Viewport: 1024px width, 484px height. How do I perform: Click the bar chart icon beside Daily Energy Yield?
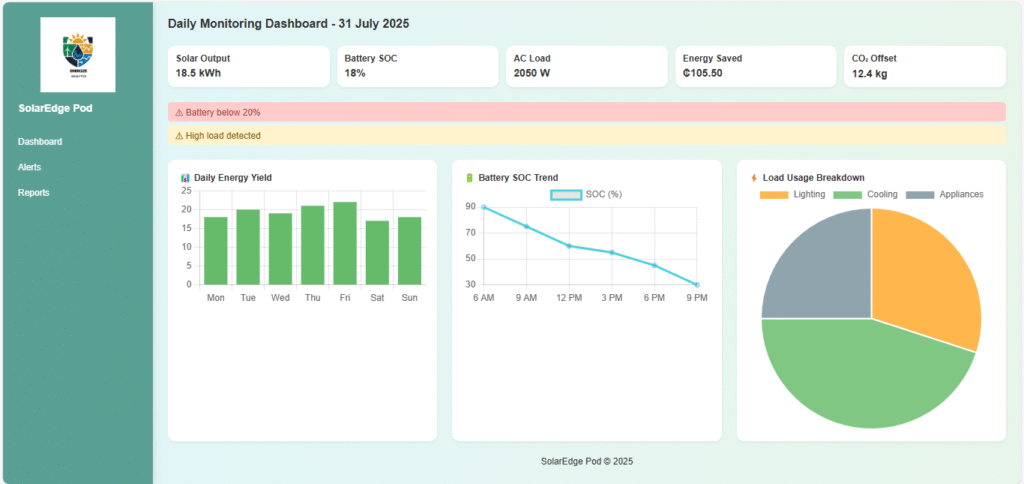click(185, 178)
